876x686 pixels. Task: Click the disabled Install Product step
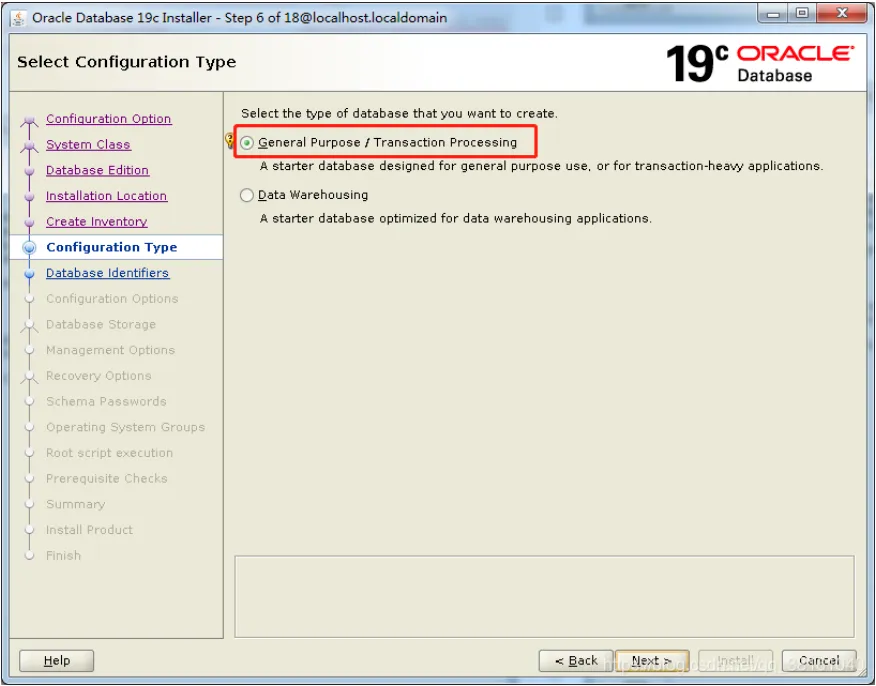89,530
